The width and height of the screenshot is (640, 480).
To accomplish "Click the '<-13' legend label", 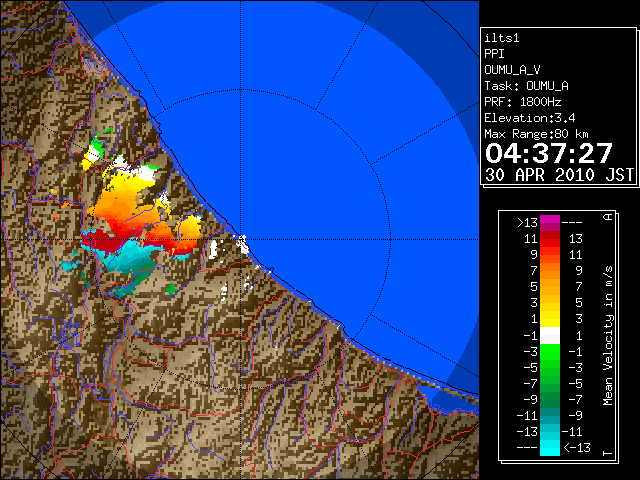I will [577, 448].
